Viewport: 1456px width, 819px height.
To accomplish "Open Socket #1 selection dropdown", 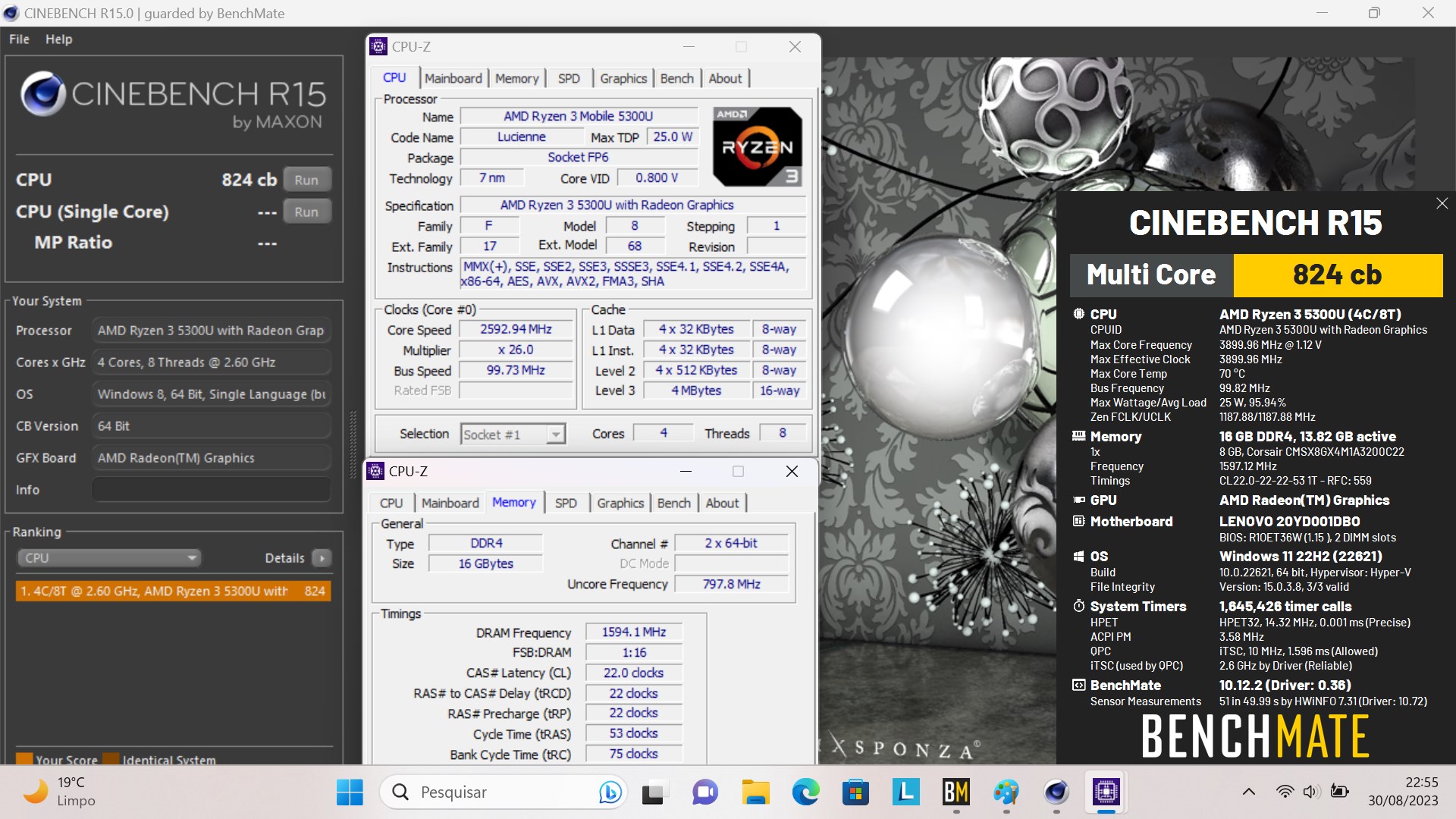I will (x=513, y=434).
